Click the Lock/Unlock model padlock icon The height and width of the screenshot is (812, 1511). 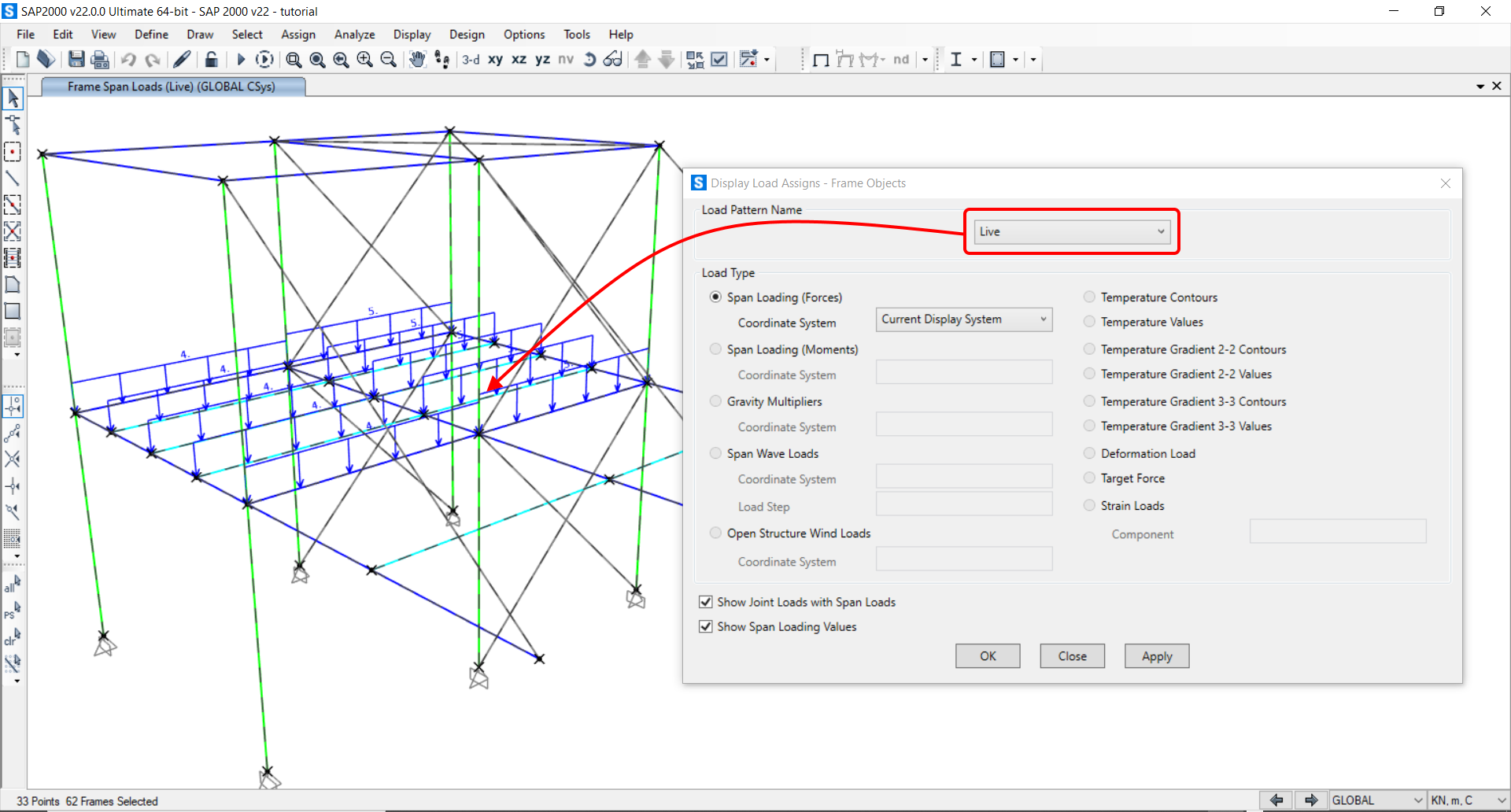click(211, 60)
